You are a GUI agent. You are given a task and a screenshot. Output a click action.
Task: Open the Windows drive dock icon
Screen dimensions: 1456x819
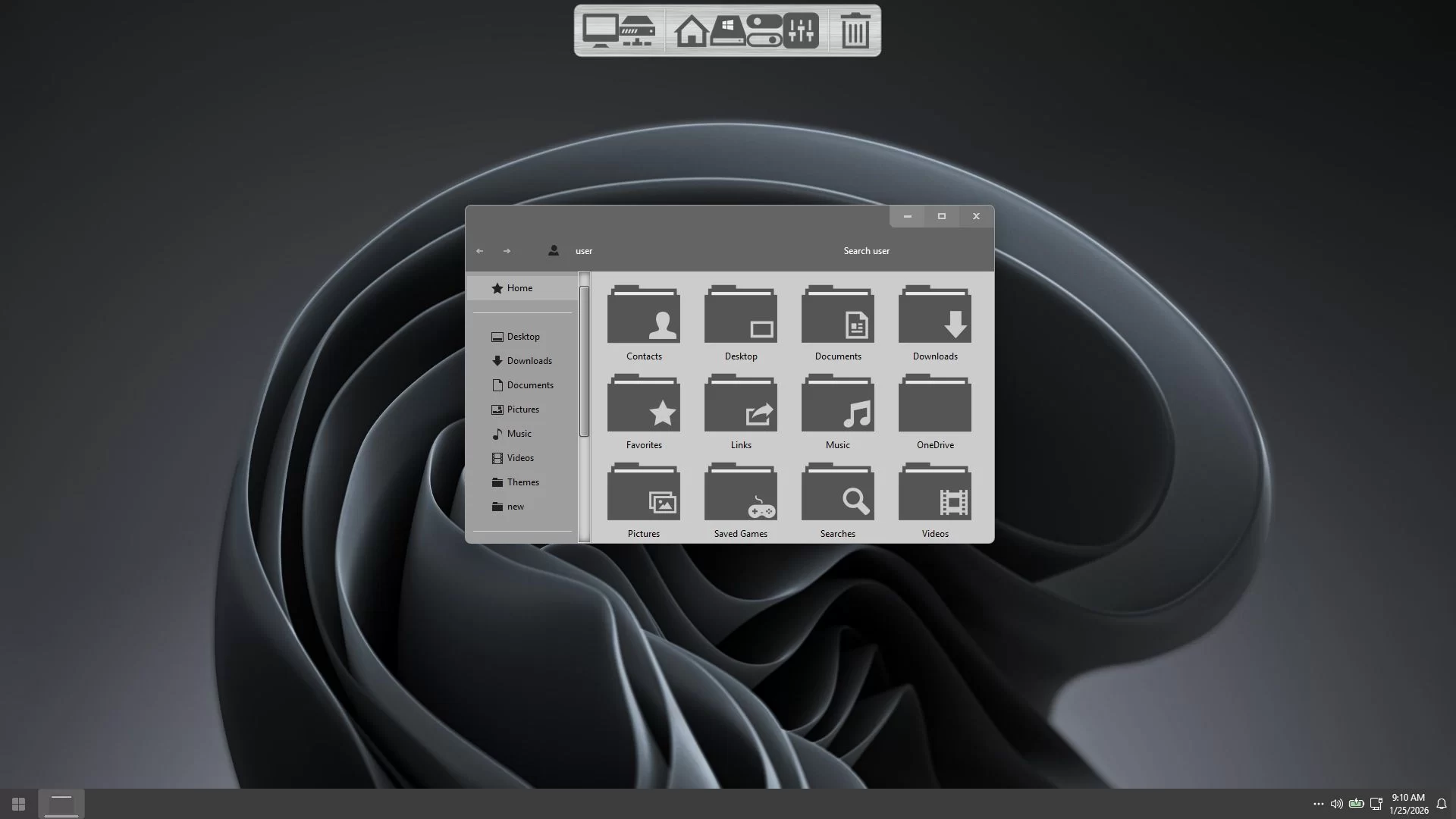click(x=727, y=31)
